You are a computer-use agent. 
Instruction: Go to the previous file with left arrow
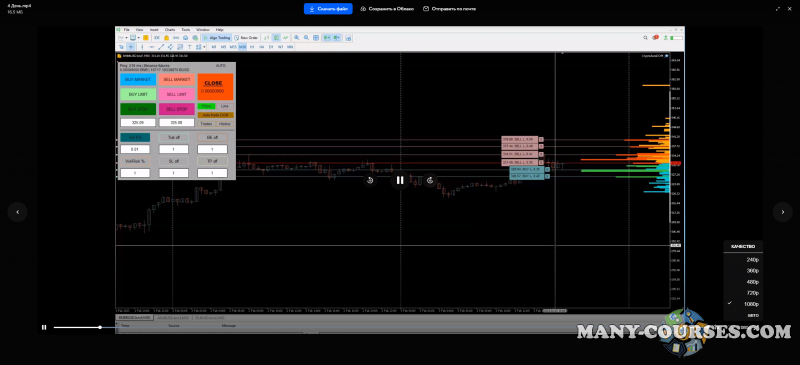click(17, 212)
